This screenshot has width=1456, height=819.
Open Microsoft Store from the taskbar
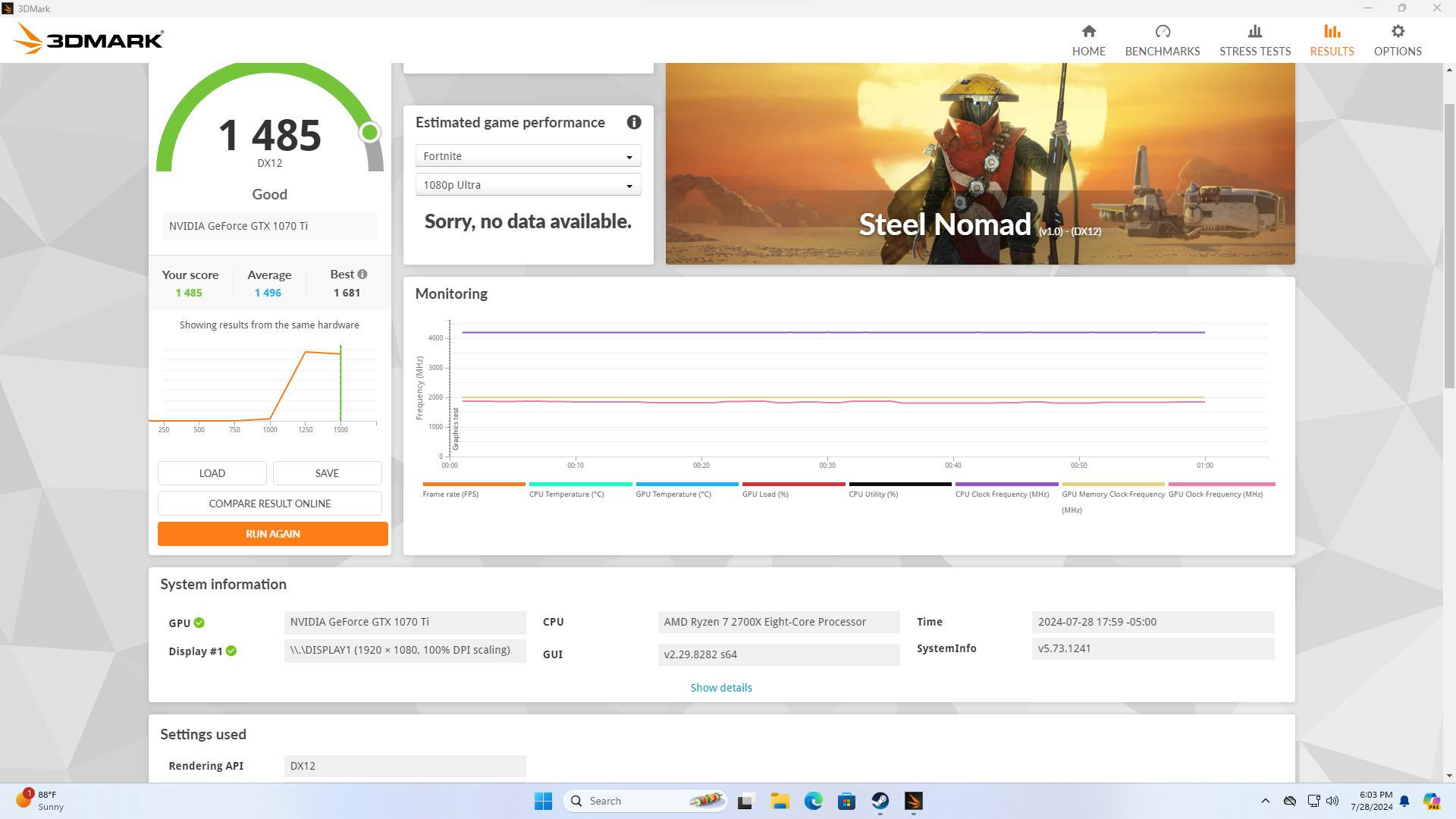(x=846, y=801)
